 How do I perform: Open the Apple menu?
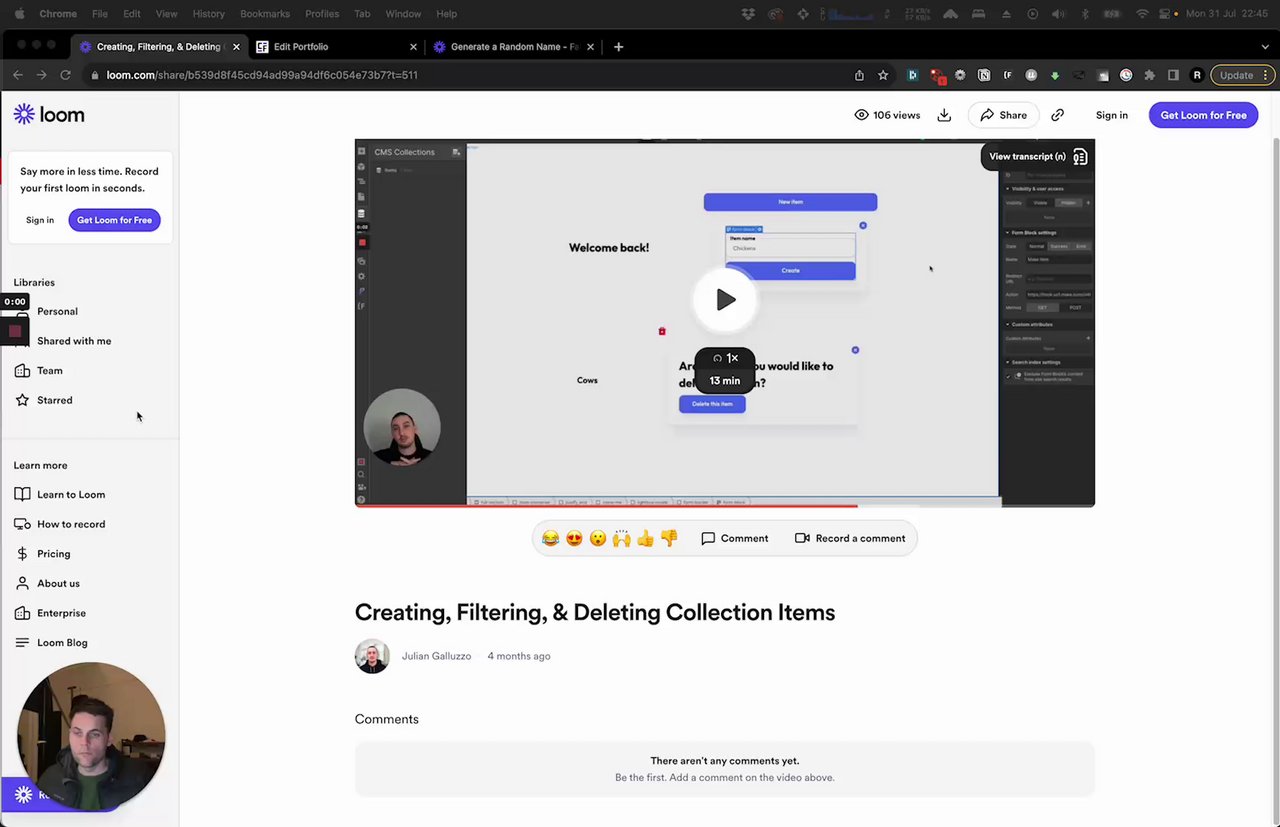19,14
